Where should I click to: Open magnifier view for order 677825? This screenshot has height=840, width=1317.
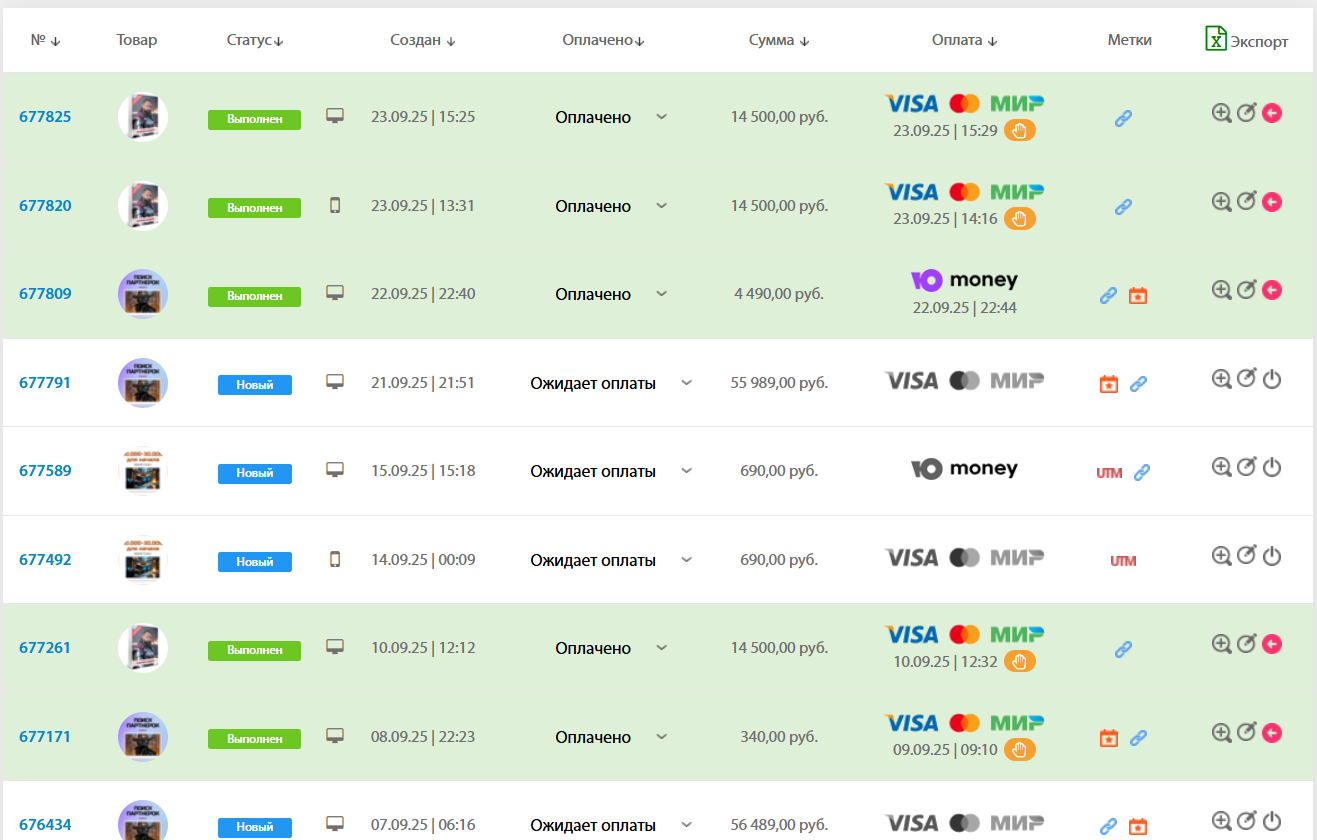click(x=1221, y=113)
